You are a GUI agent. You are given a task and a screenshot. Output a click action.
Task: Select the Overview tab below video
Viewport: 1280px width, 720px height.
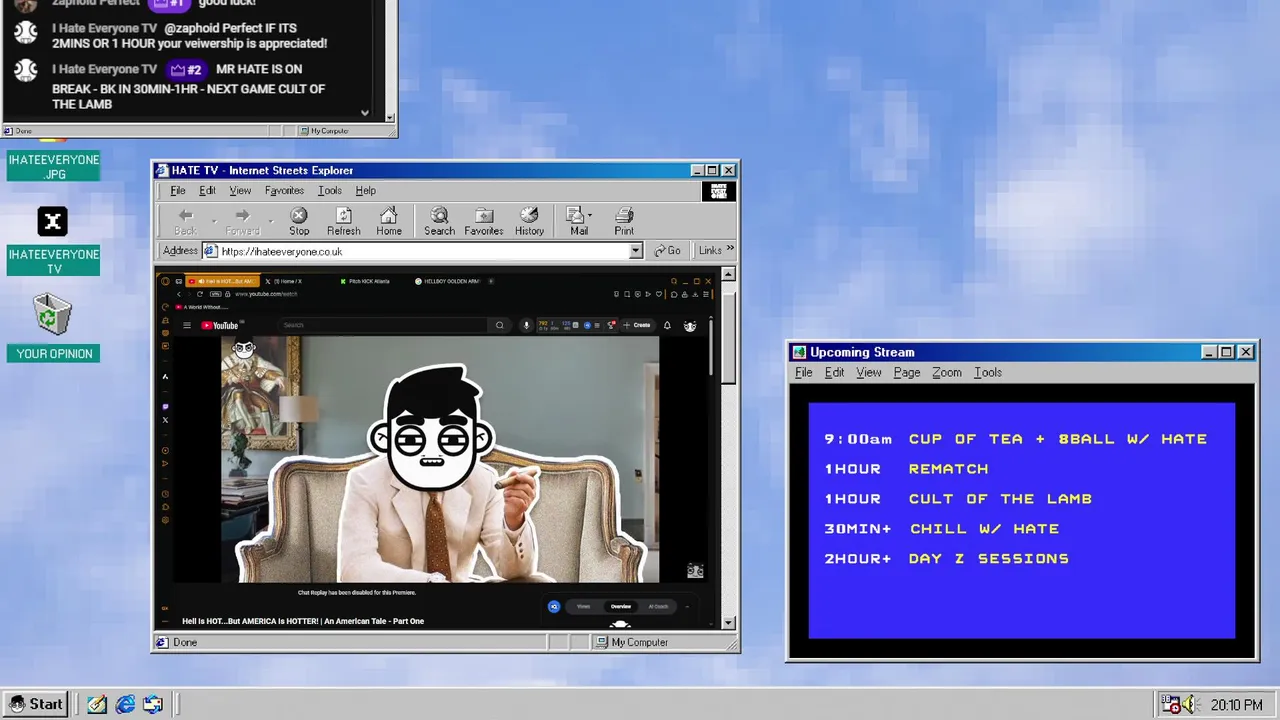click(x=621, y=606)
